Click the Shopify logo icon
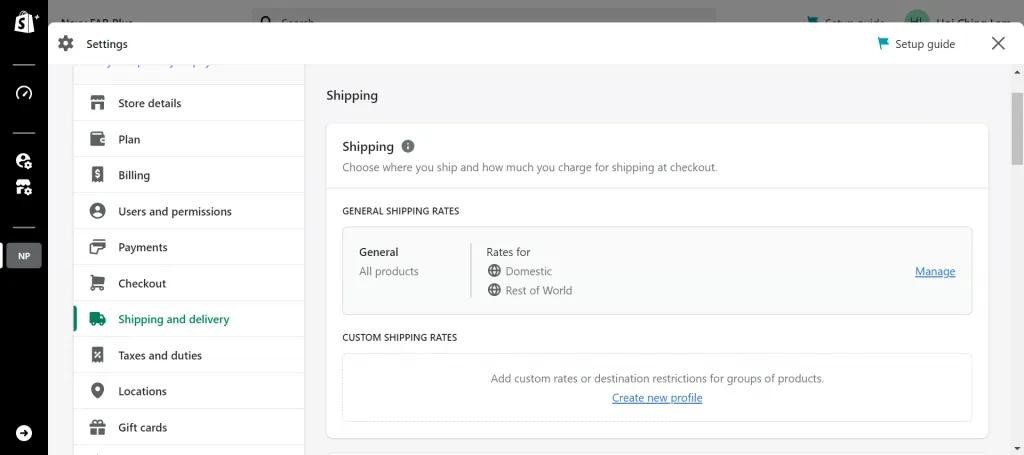This screenshot has height=455, width=1024. coord(24,22)
